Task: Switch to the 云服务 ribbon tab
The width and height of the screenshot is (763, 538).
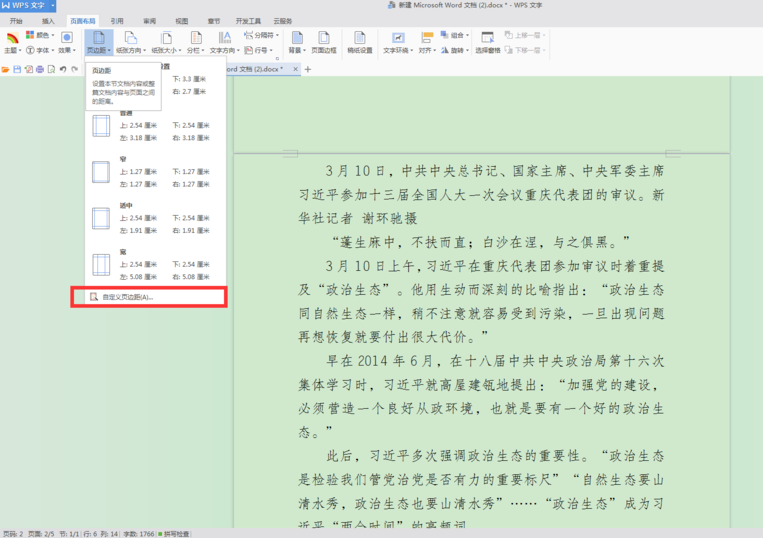Action: click(283, 21)
